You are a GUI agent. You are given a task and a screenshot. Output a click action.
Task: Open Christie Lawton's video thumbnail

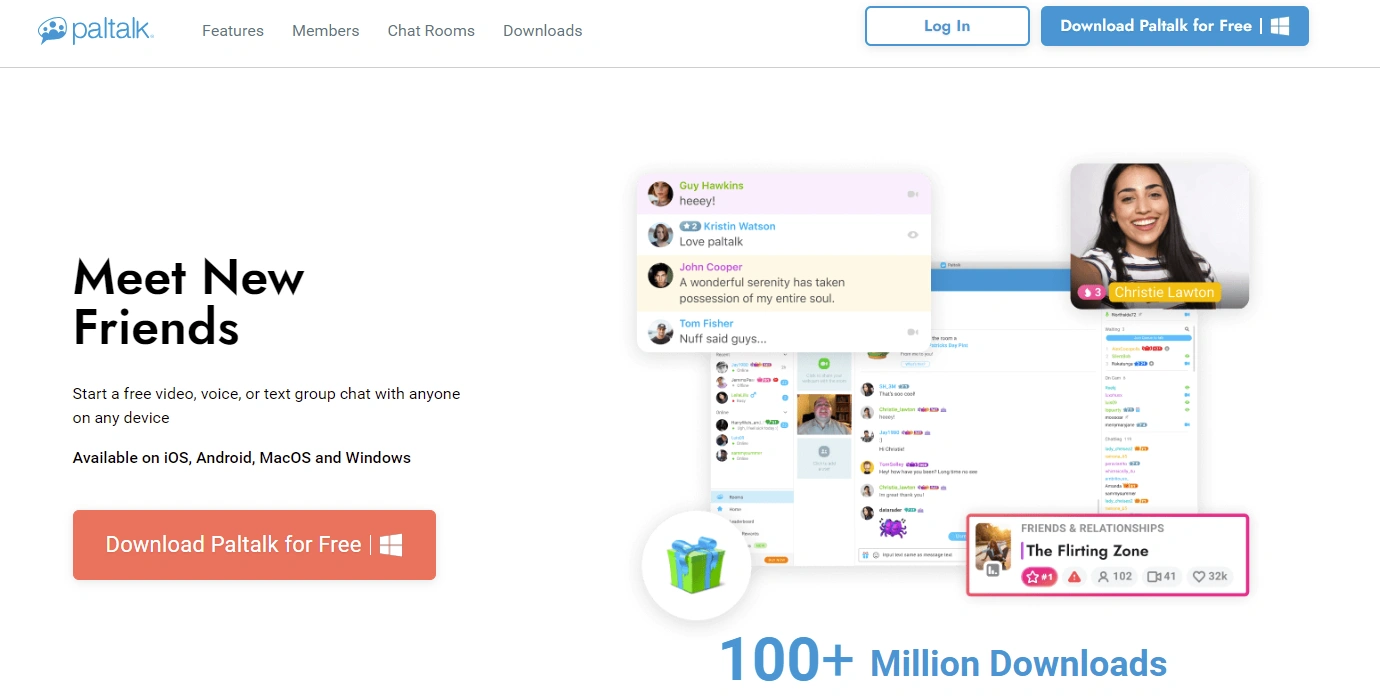pos(1159,235)
